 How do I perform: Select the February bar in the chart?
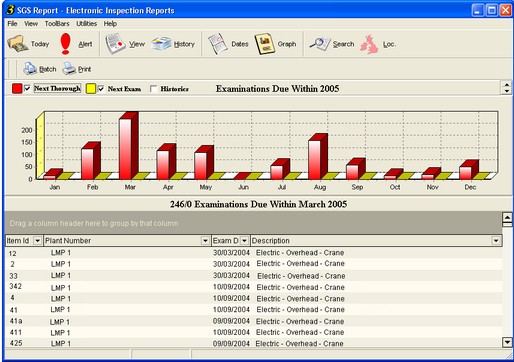[x=91, y=161]
